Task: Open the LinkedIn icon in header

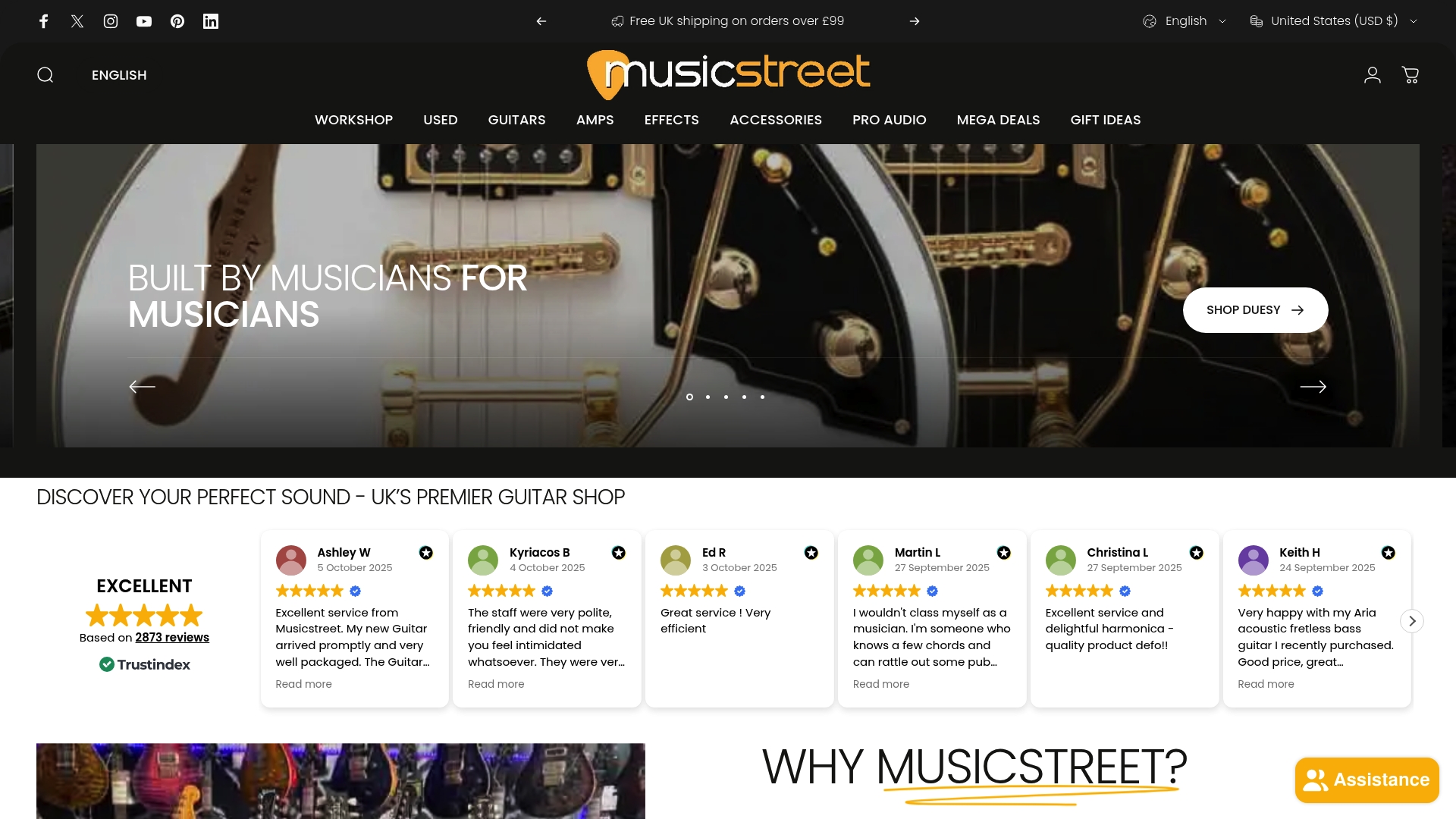Action: click(x=211, y=21)
